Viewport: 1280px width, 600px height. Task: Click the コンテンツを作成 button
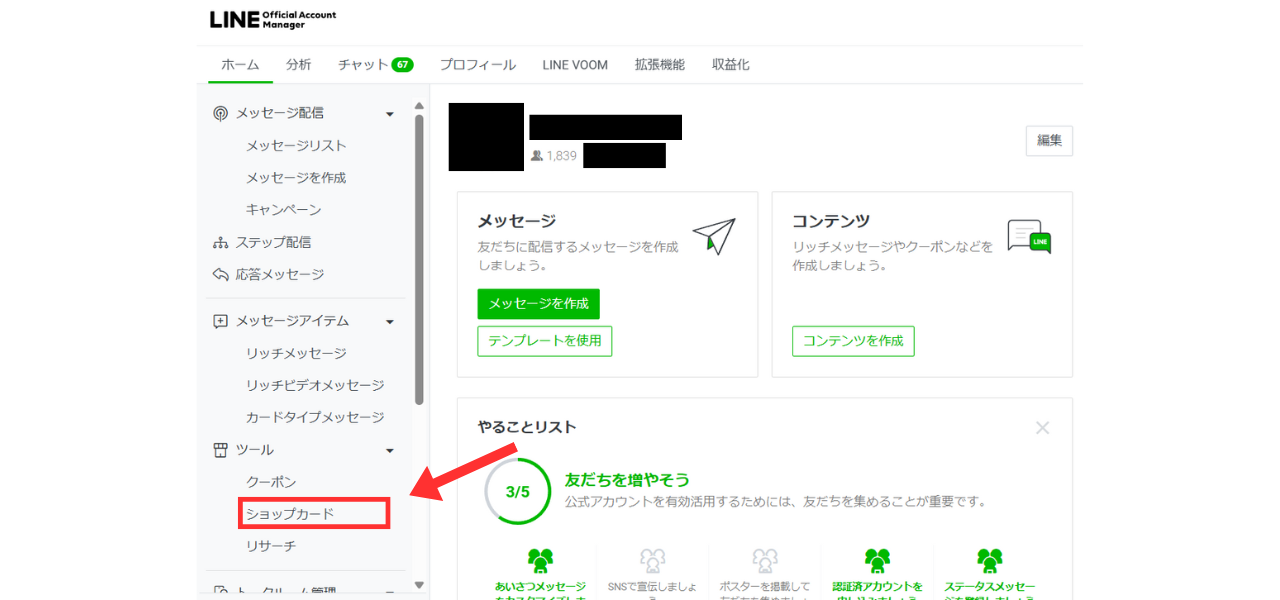(x=853, y=341)
